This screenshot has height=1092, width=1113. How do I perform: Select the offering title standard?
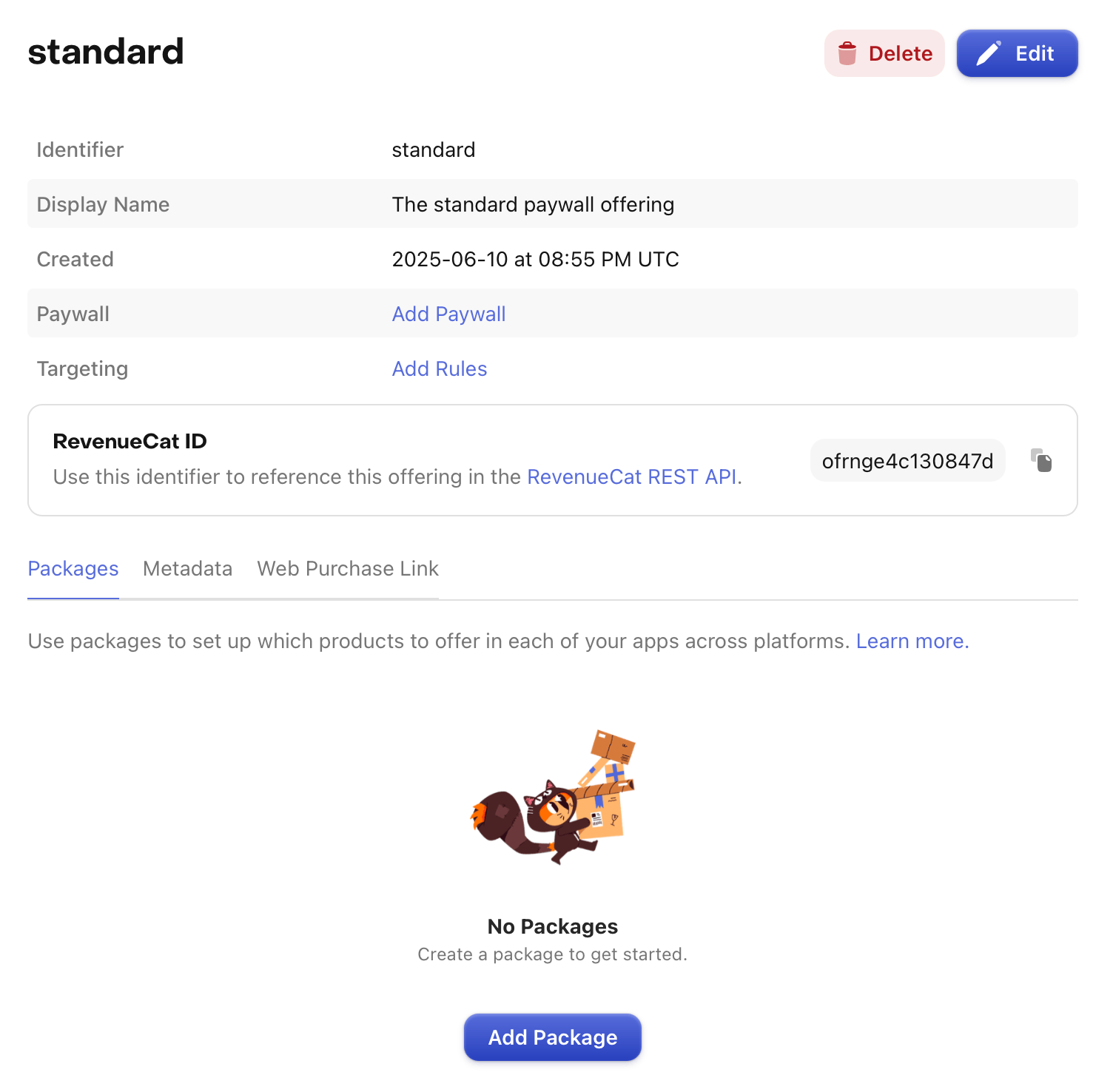[x=105, y=50]
